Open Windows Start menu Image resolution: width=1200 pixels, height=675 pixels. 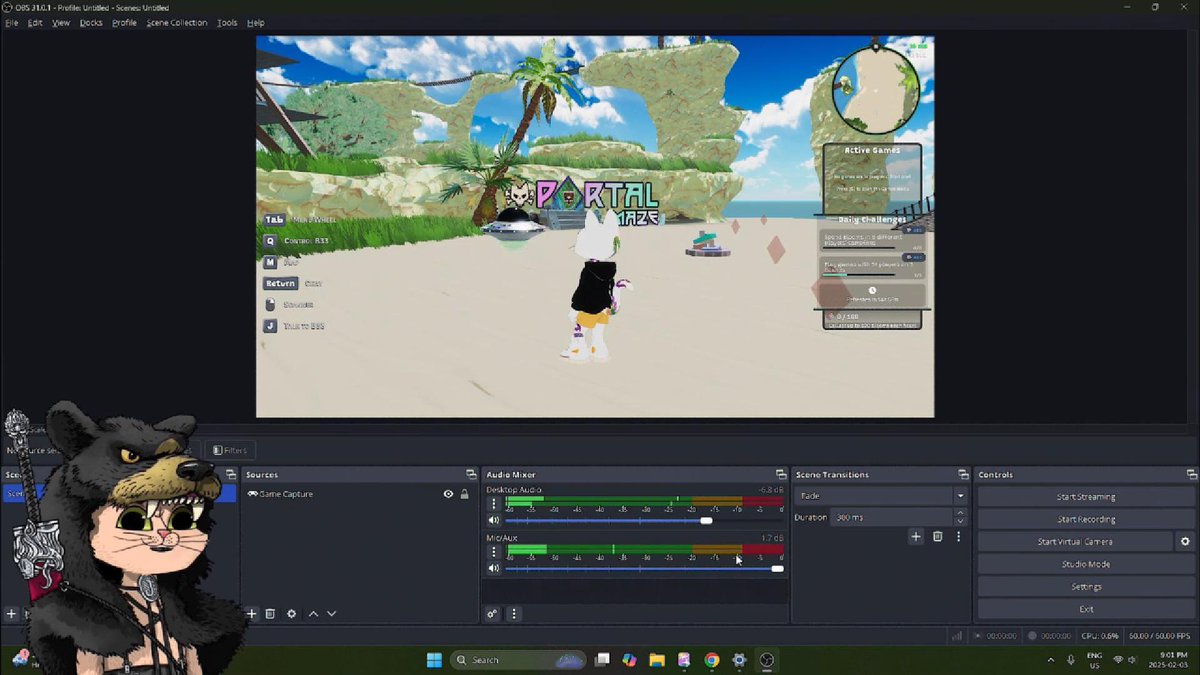tap(434, 660)
